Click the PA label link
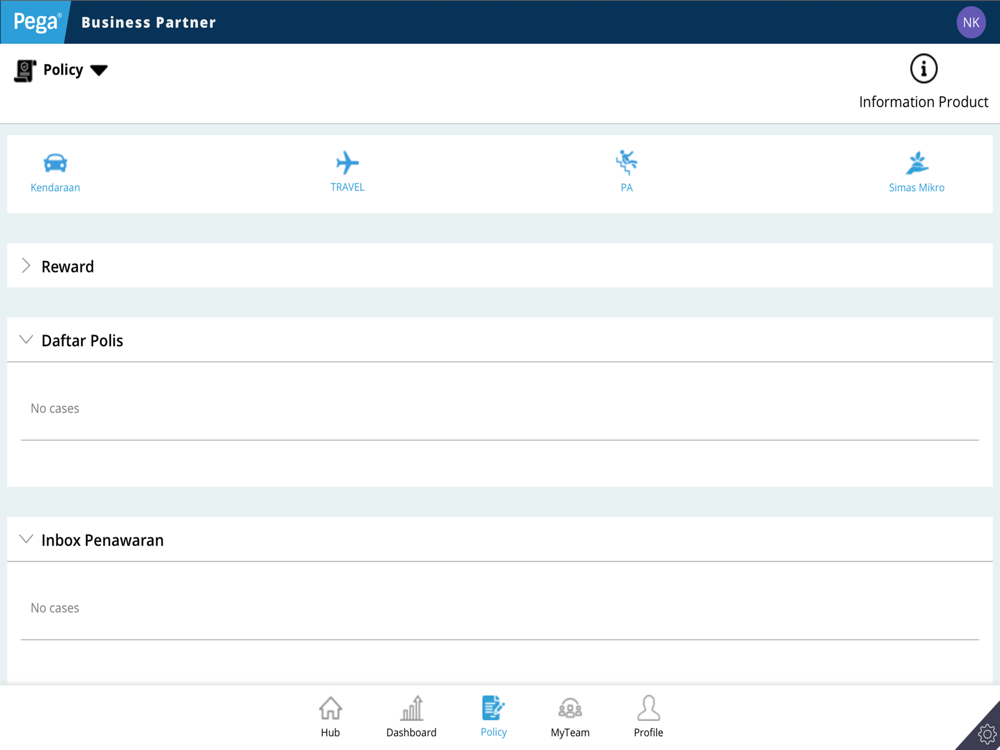The height and width of the screenshot is (750, 1000). [x=627, y=188]
